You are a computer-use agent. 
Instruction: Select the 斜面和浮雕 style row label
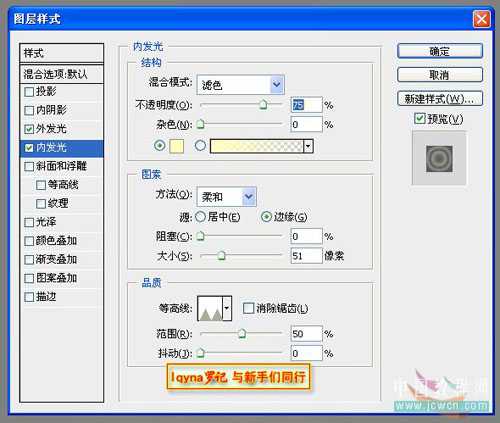click(x=61, y=166)
